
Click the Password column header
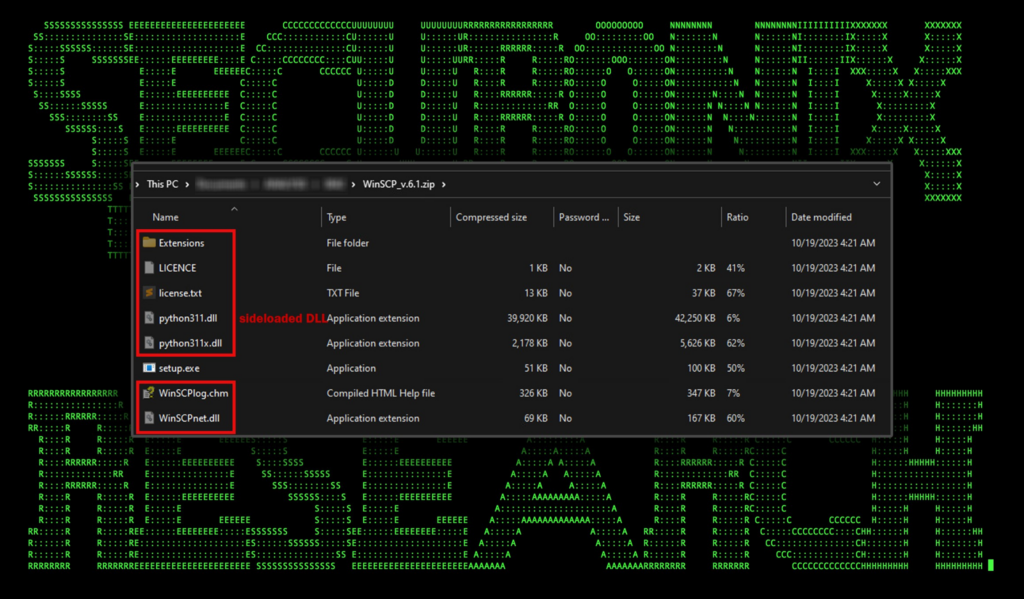[x=583, y=217]
